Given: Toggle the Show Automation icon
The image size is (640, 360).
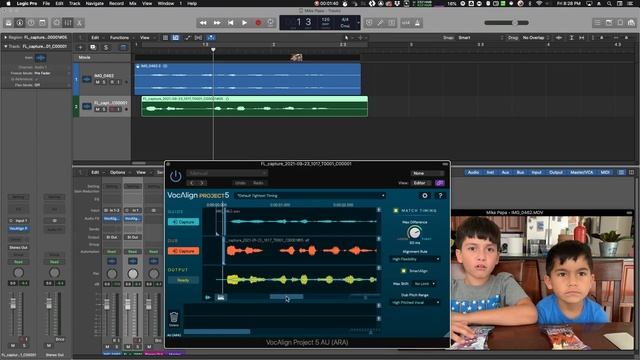Looking at the screenshot, I should tap(187, 38).
